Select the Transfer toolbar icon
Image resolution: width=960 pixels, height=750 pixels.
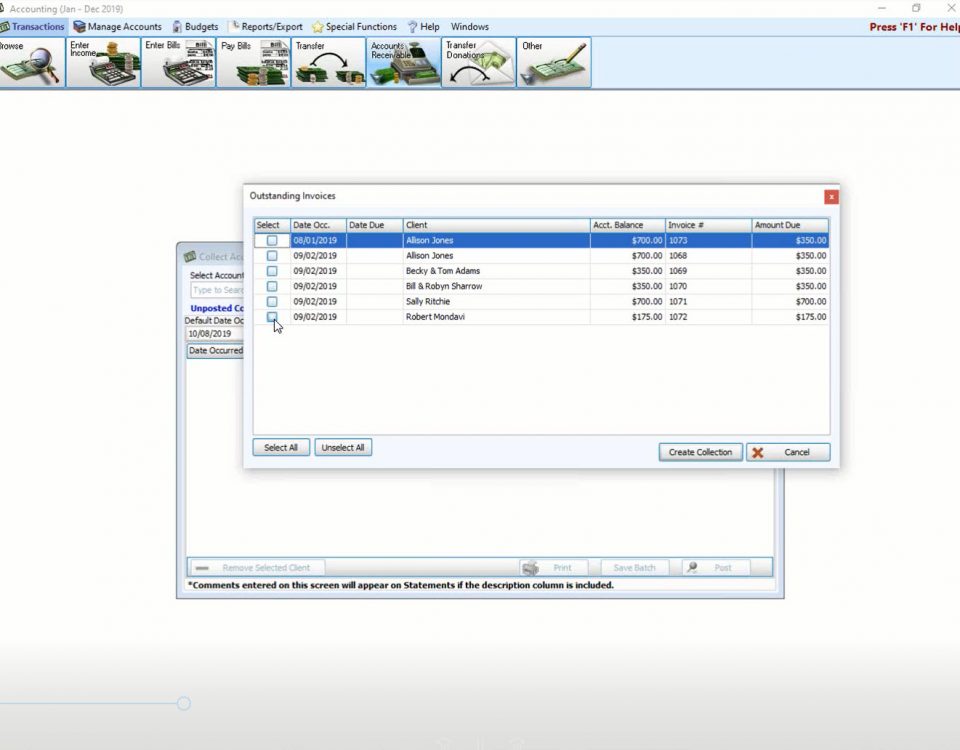[328, 63]
